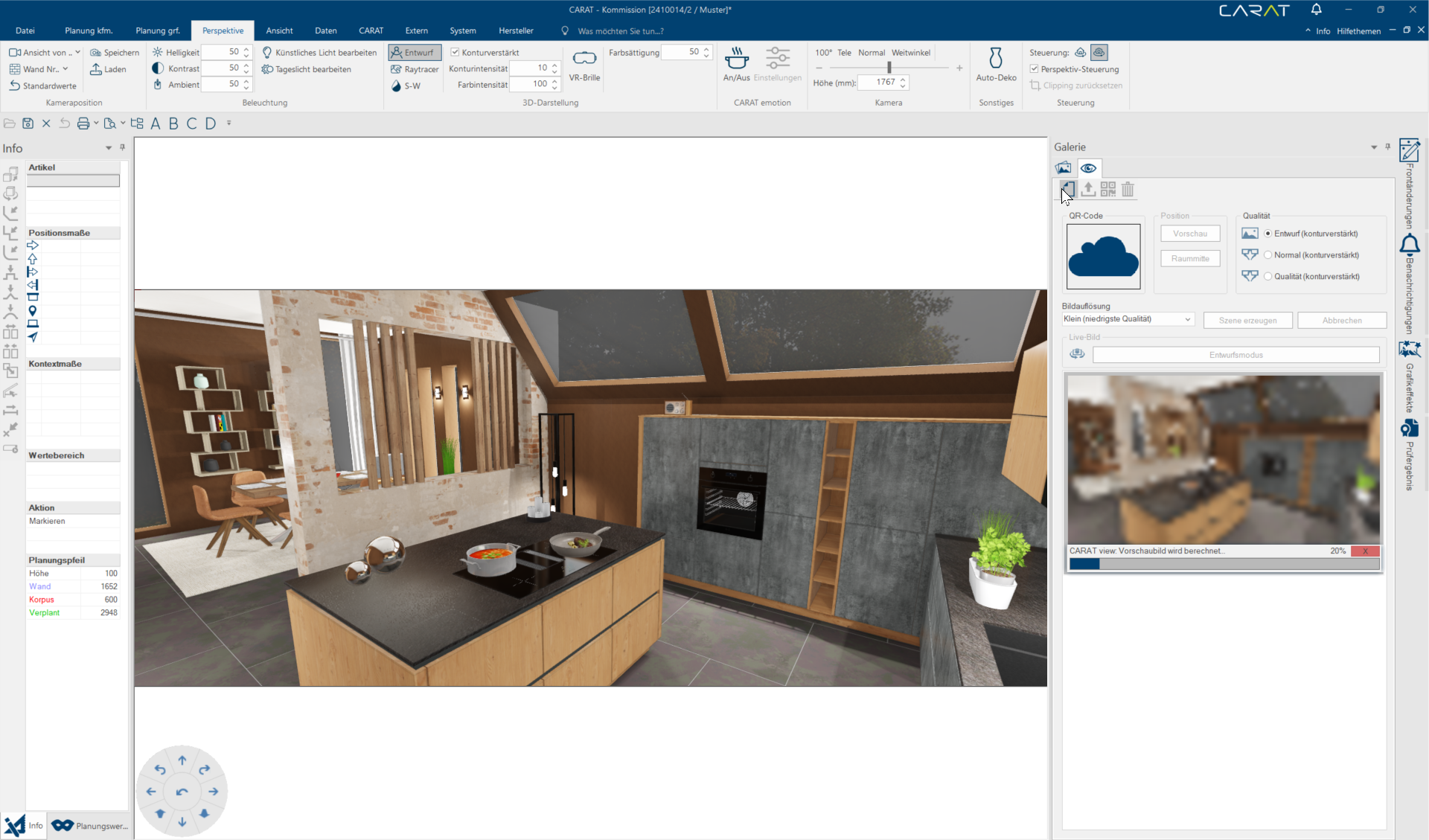Viewport: 1429px width, 840px height.
Task: Toggle CARAT emotion An/Aus cooking pot icon
Action: [736, 58]
